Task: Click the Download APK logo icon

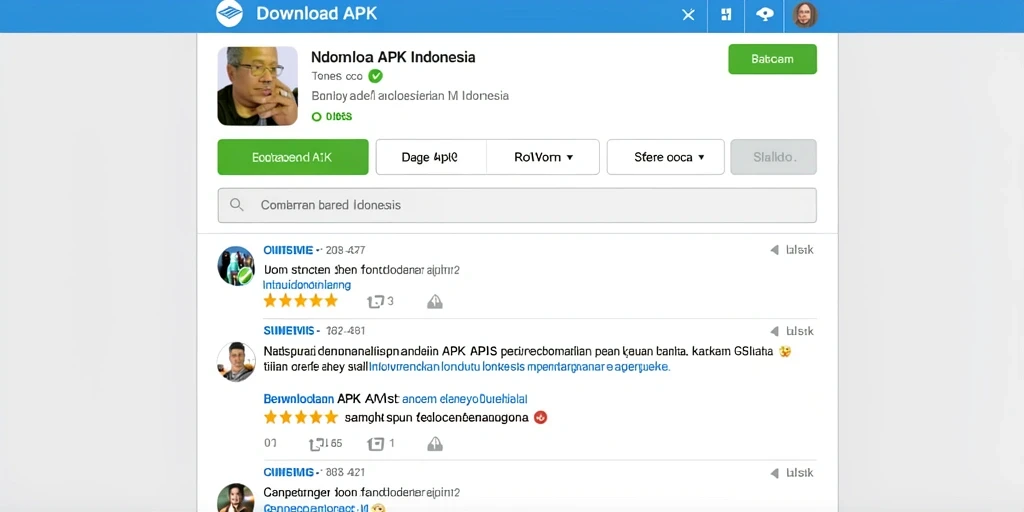Action: click(x=229, y=14)
